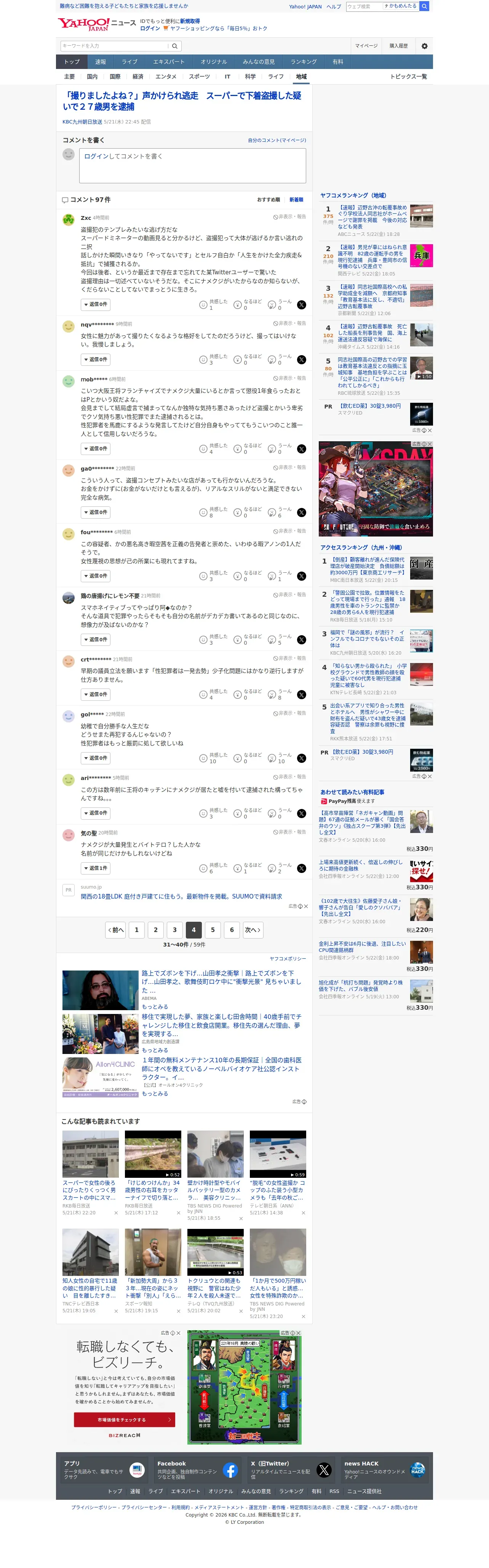Focus the キーワードを入力 search field
Screen dimensions: 489x1568
[114, 46]
